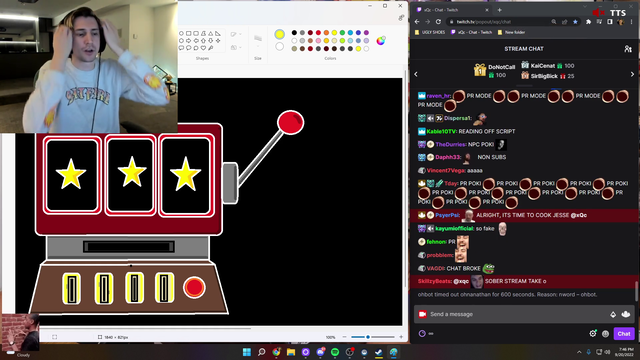Show next gift leaderboard entry
This screenshot has width=640, height=360.
[632, 74]
